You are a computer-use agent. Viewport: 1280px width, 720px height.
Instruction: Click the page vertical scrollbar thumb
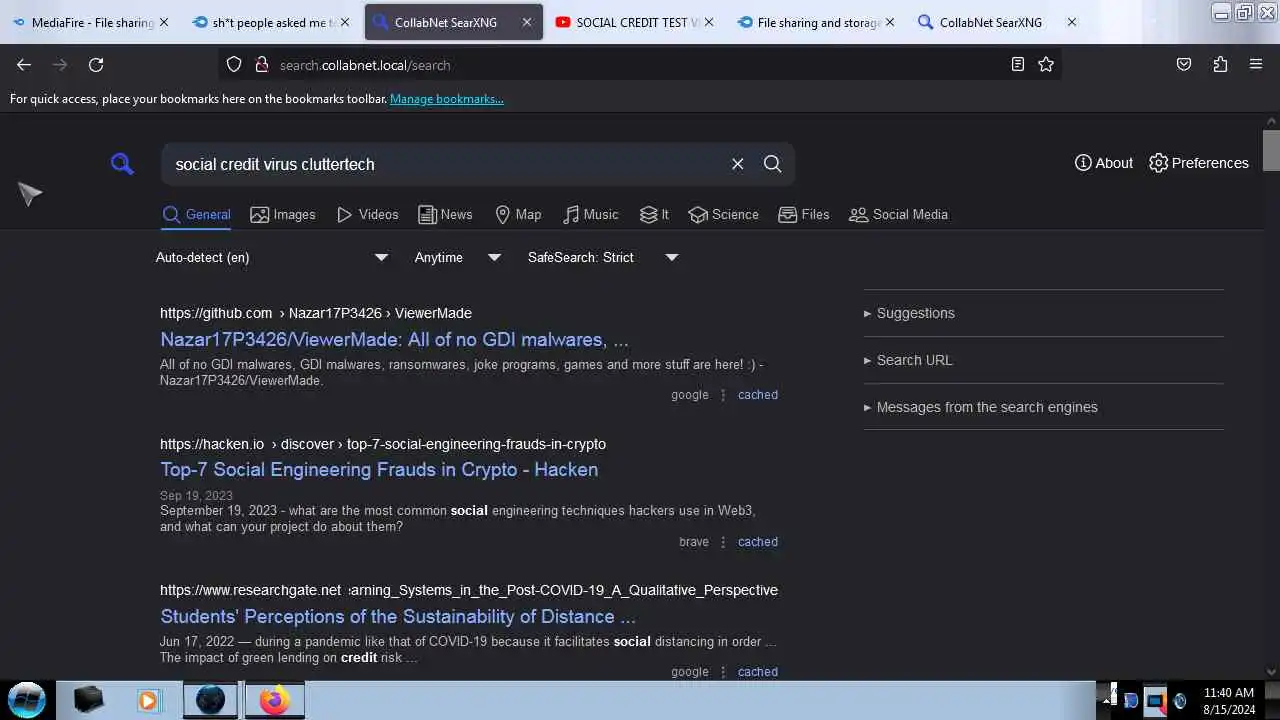(1271, 150)
